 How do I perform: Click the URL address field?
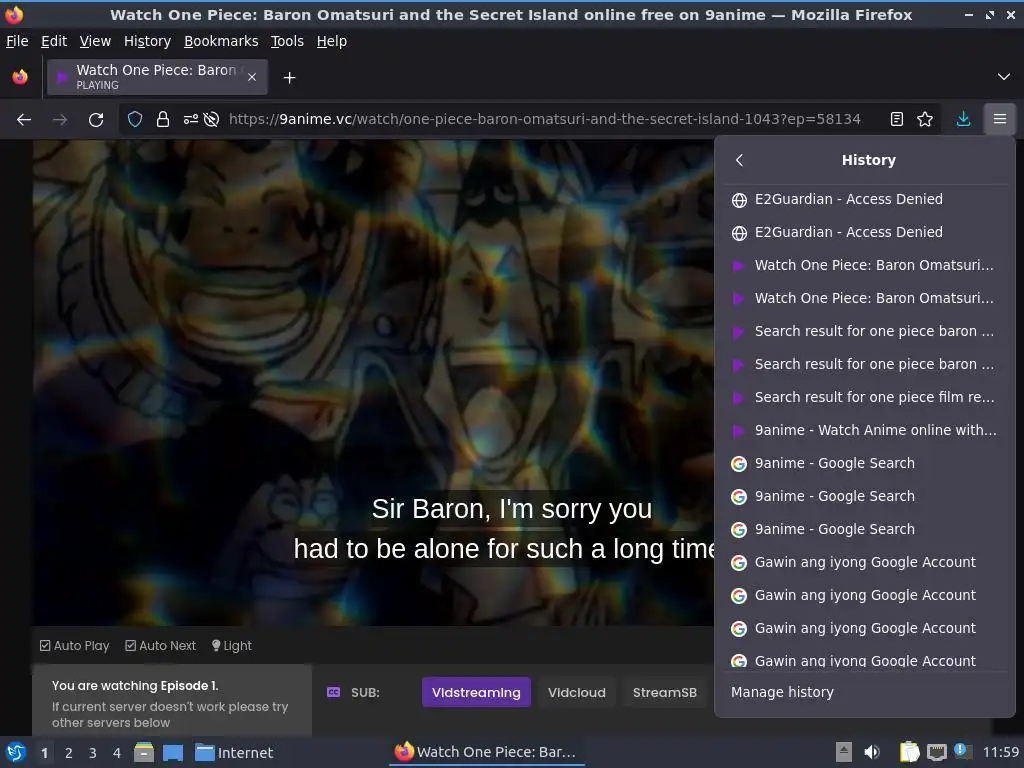tap(544, 120)
